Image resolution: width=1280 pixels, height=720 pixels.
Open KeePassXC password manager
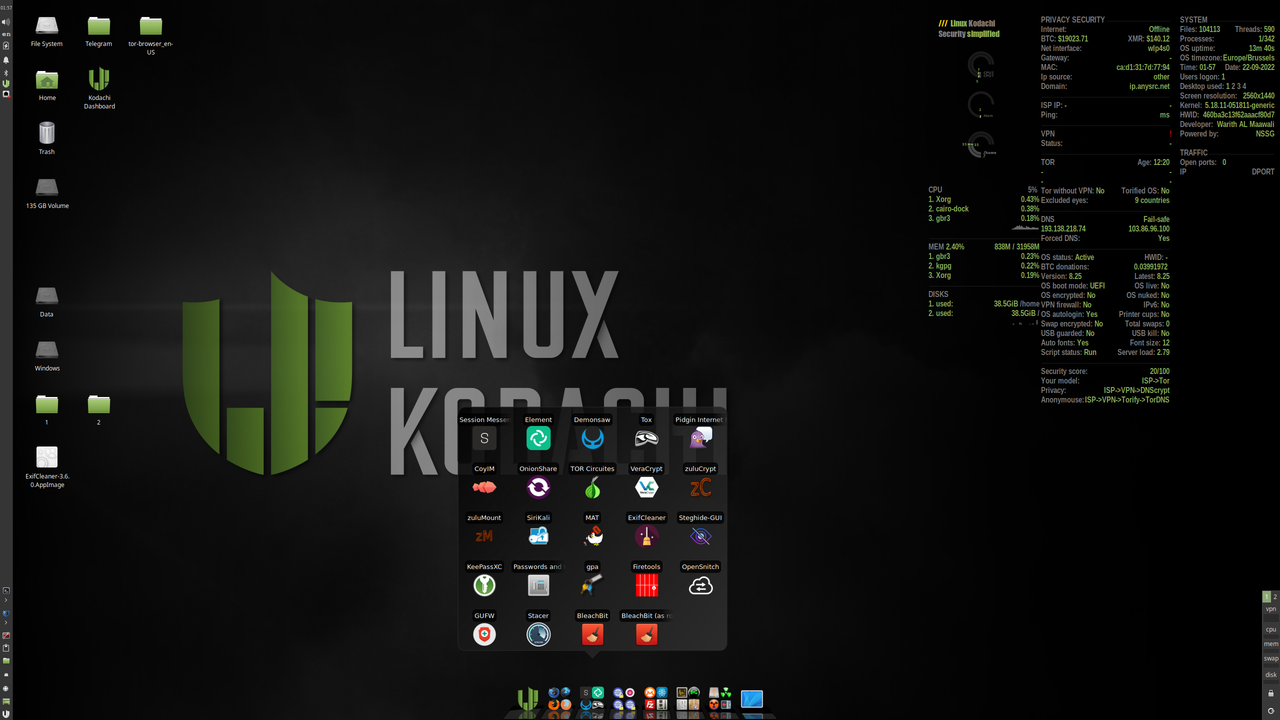click(x=484, y=585)
